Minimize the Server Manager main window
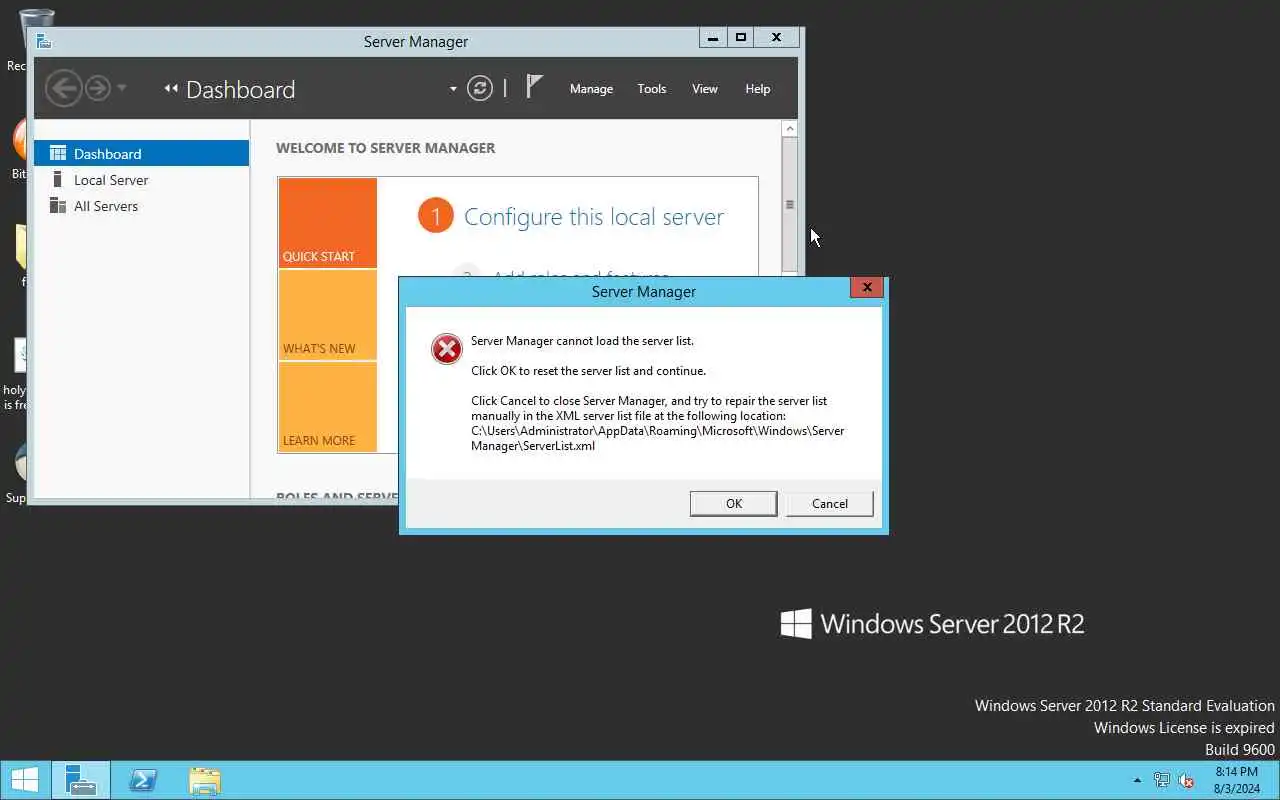This screenshot has height=800, width=1280. [x=713, y=38]
